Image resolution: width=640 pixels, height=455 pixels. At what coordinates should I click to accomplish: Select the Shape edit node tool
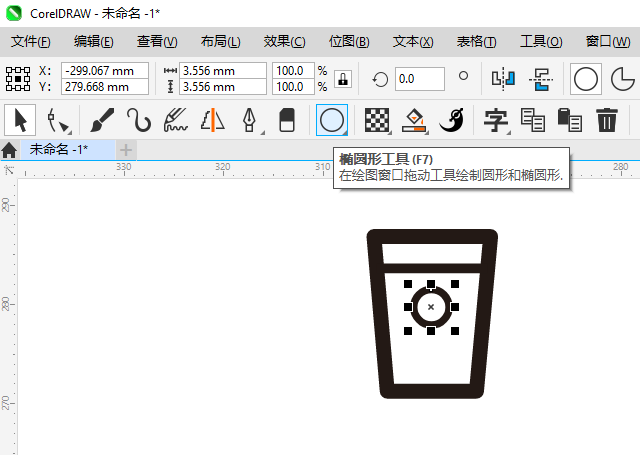click(57, 120)
